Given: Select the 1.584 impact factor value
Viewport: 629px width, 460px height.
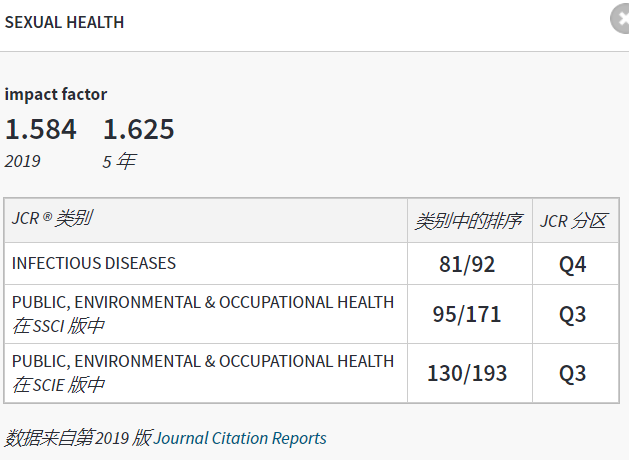Looking at the screenshot, I should pyautogui.click(x=41, y=129).
